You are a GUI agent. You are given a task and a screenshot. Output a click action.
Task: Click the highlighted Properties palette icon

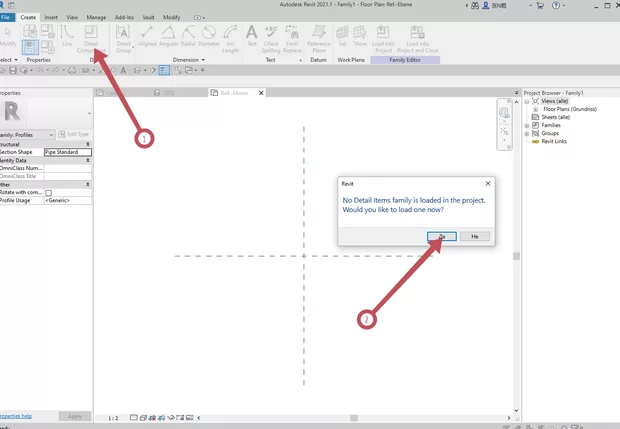point(30,47)
